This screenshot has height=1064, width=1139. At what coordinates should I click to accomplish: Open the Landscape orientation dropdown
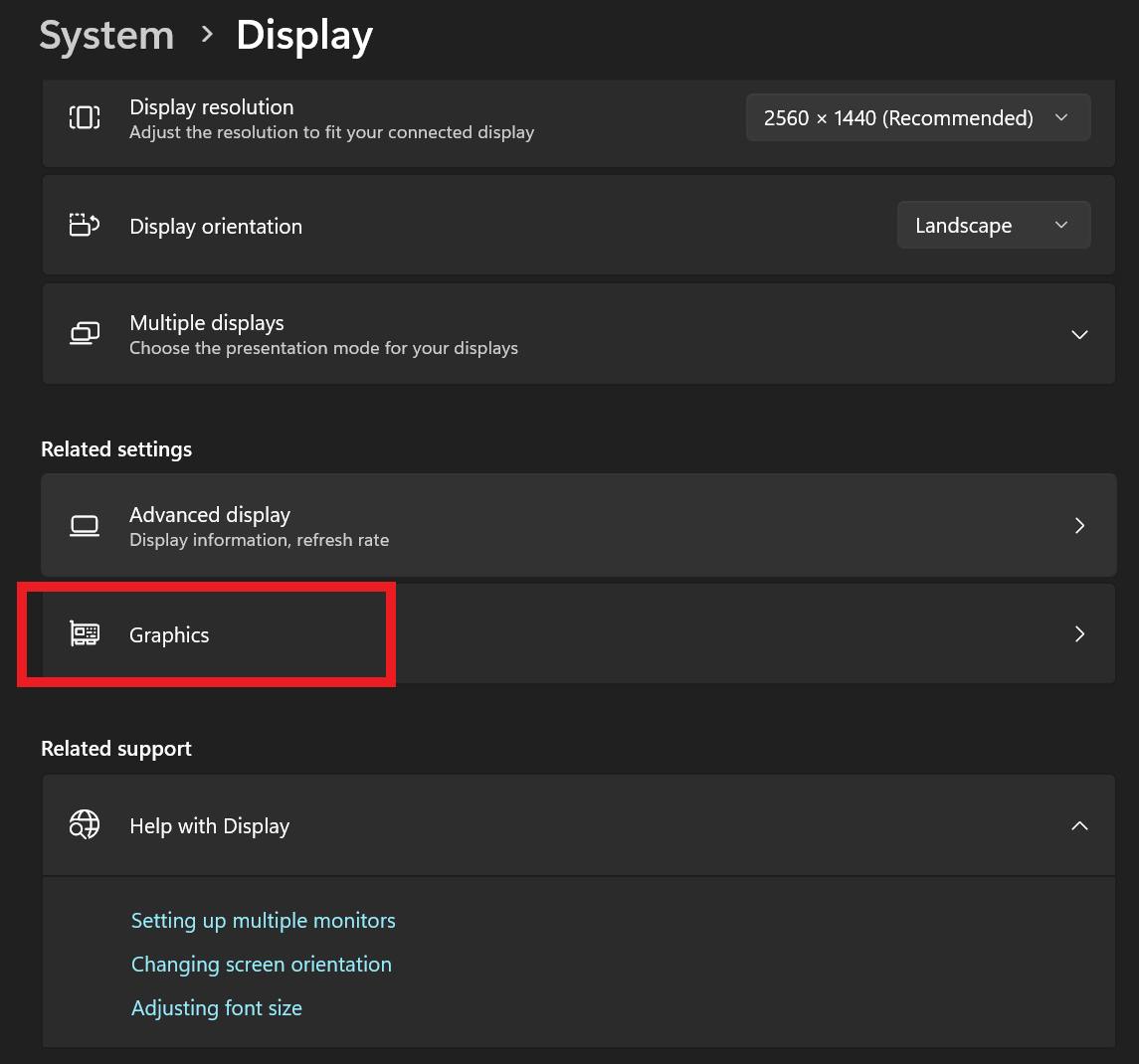tap(993, 226)
